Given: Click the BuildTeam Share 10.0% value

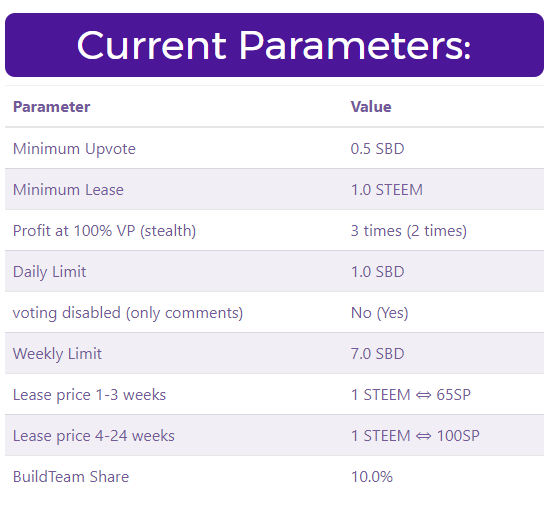Looking at the screenshot, I should [372, 477].
